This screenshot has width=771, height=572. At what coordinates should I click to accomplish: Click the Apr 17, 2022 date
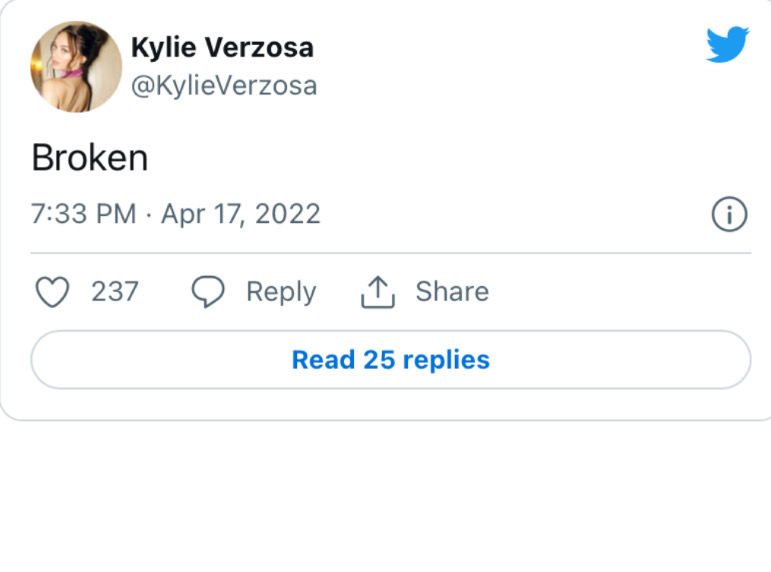tap(241, 214)
